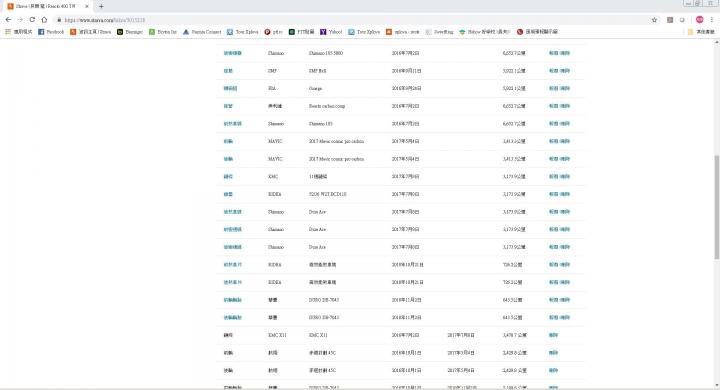This screenshot has height=390, width=720.
Task: Reload the Strava page
Action: (x=32, y=20)
